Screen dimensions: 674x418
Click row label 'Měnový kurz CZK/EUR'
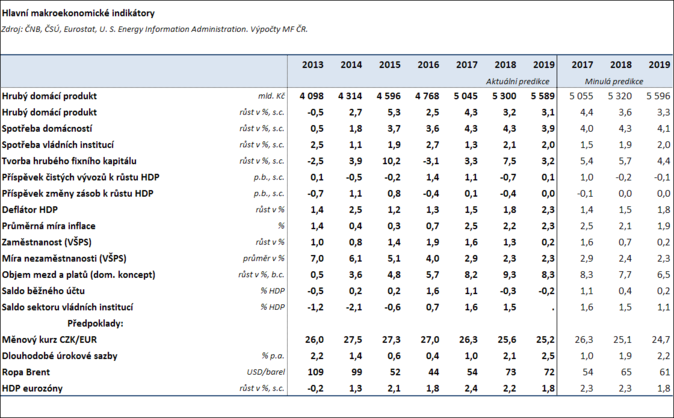pyautogui.click(x=49, y=340)
